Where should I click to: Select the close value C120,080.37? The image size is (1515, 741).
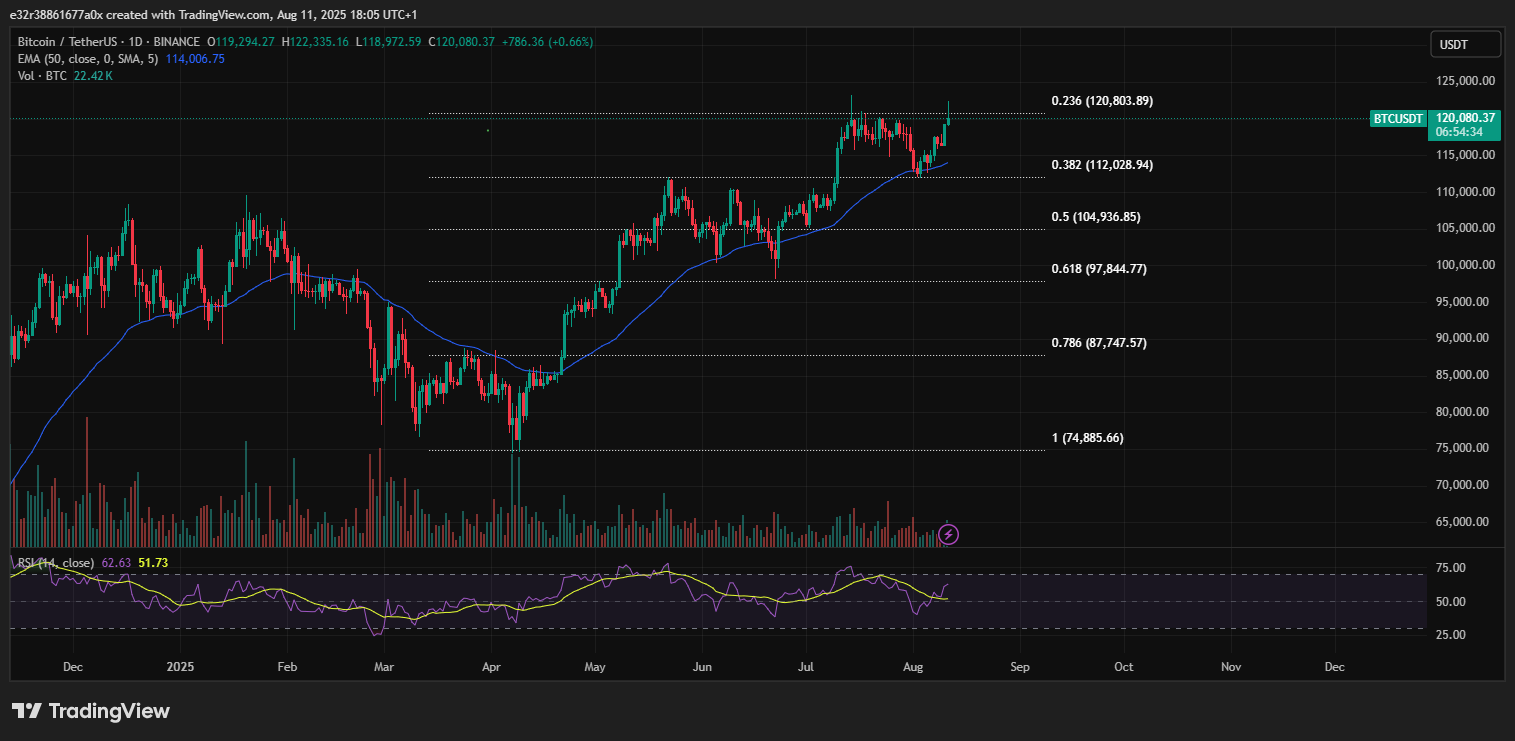(x=462, y=42)
